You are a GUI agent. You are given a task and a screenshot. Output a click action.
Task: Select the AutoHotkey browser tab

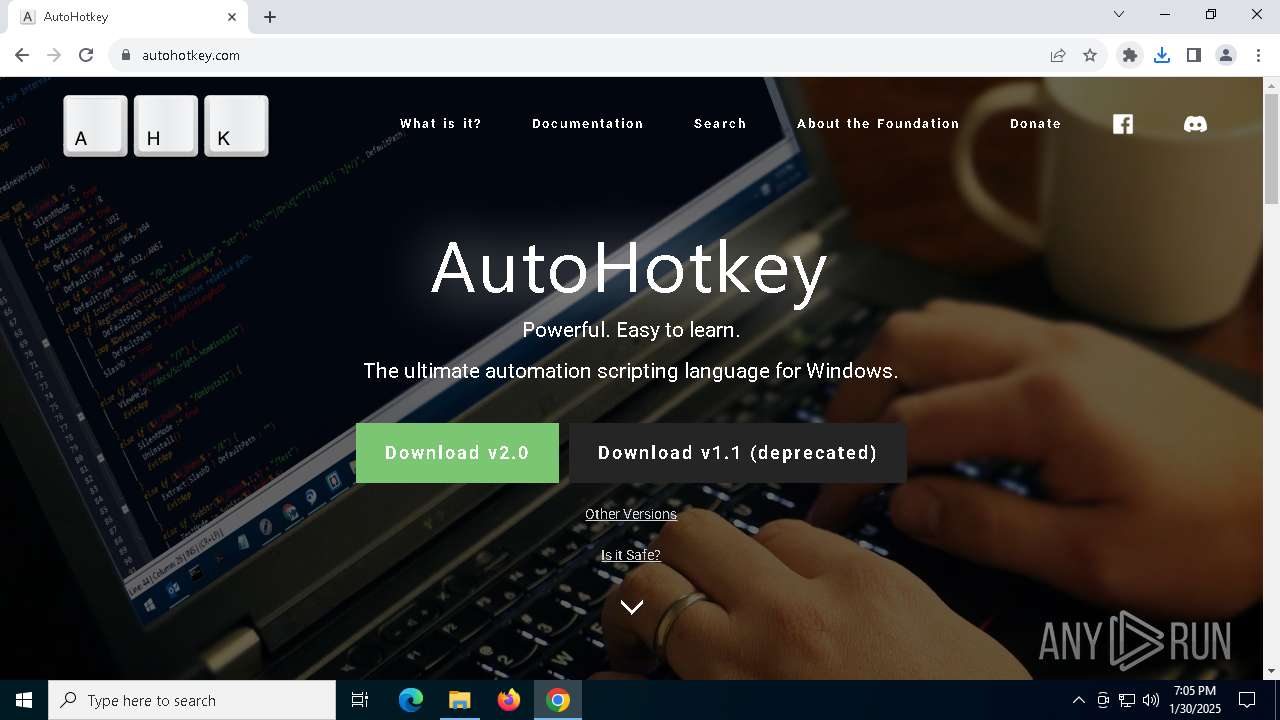(128, 17)
